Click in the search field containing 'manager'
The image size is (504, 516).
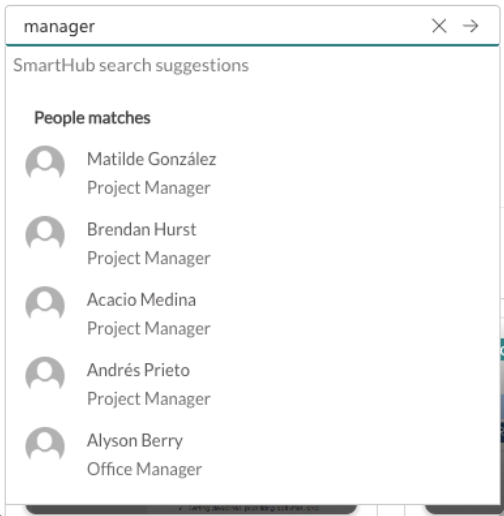pyautogui.click(x=217, y=26)
